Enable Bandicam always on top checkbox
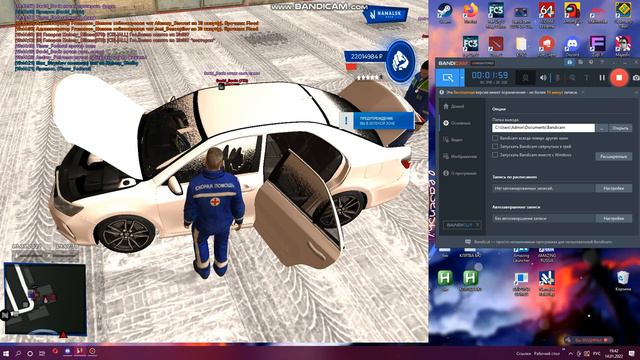 (495, 138)
